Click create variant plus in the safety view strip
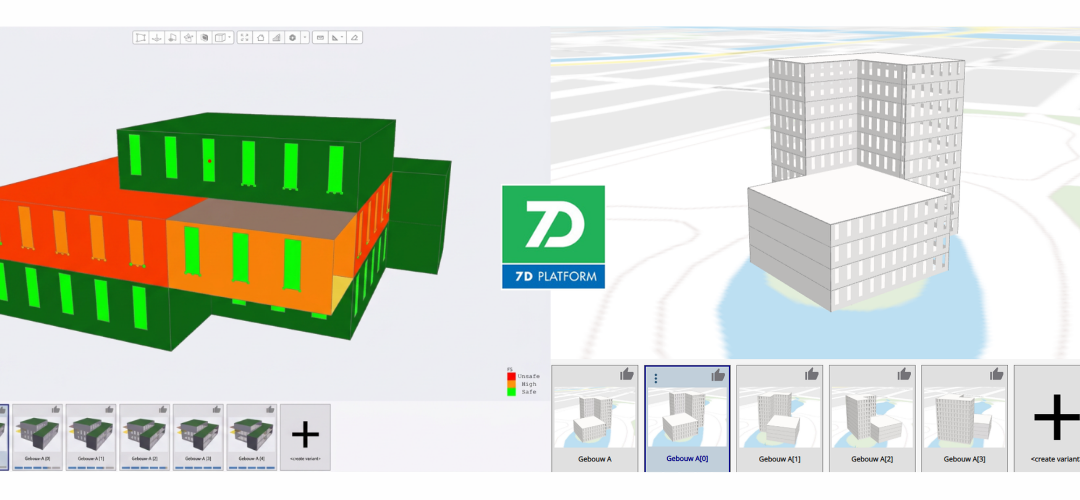Screen dimensions: 1080x500 (x=305, y=437)
